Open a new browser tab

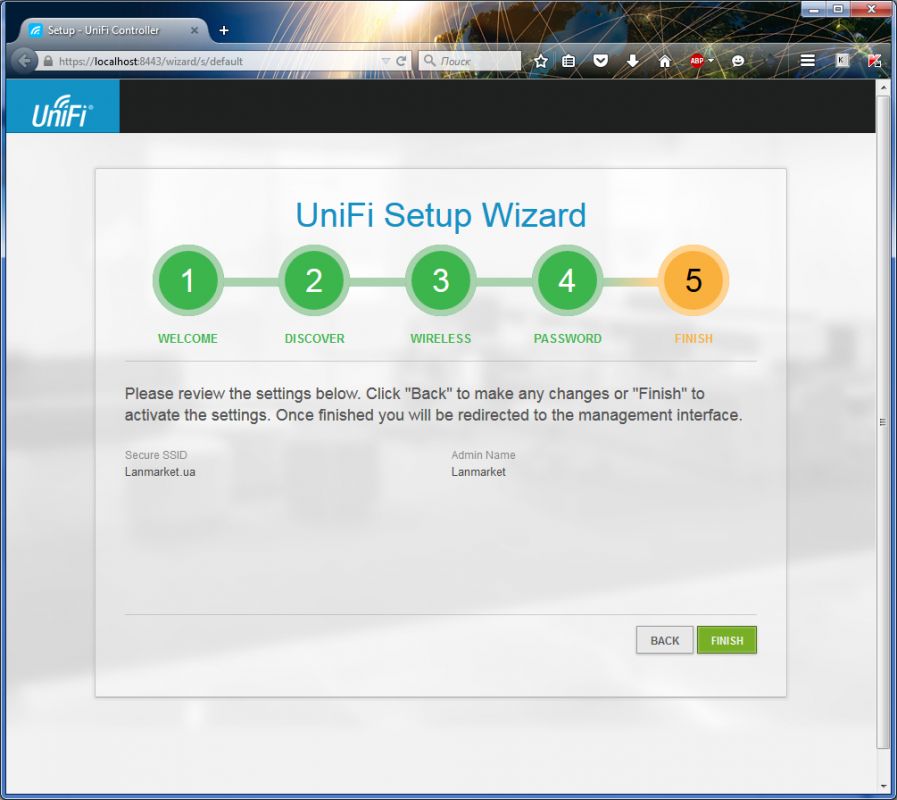[x=224, y=30]
